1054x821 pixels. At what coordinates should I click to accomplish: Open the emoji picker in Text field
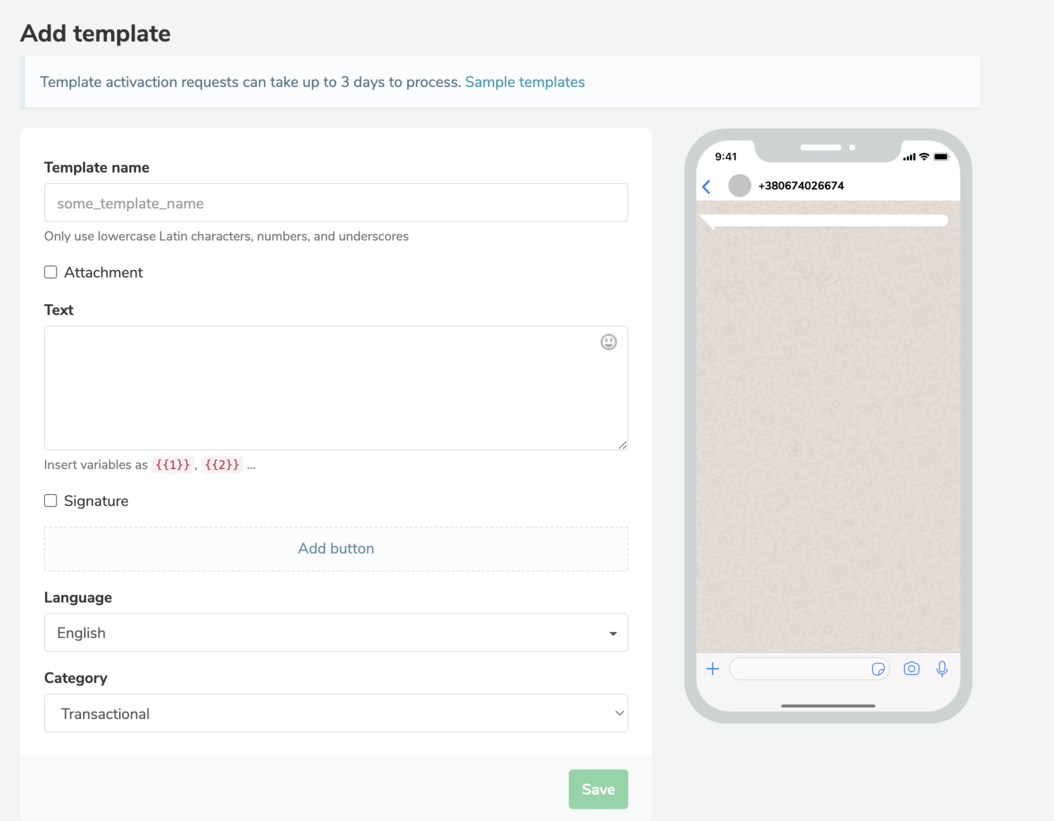[608, 342]
